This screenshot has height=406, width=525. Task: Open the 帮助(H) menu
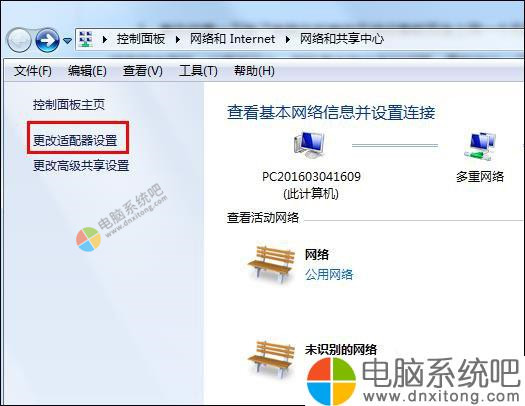tap(254, 71)
